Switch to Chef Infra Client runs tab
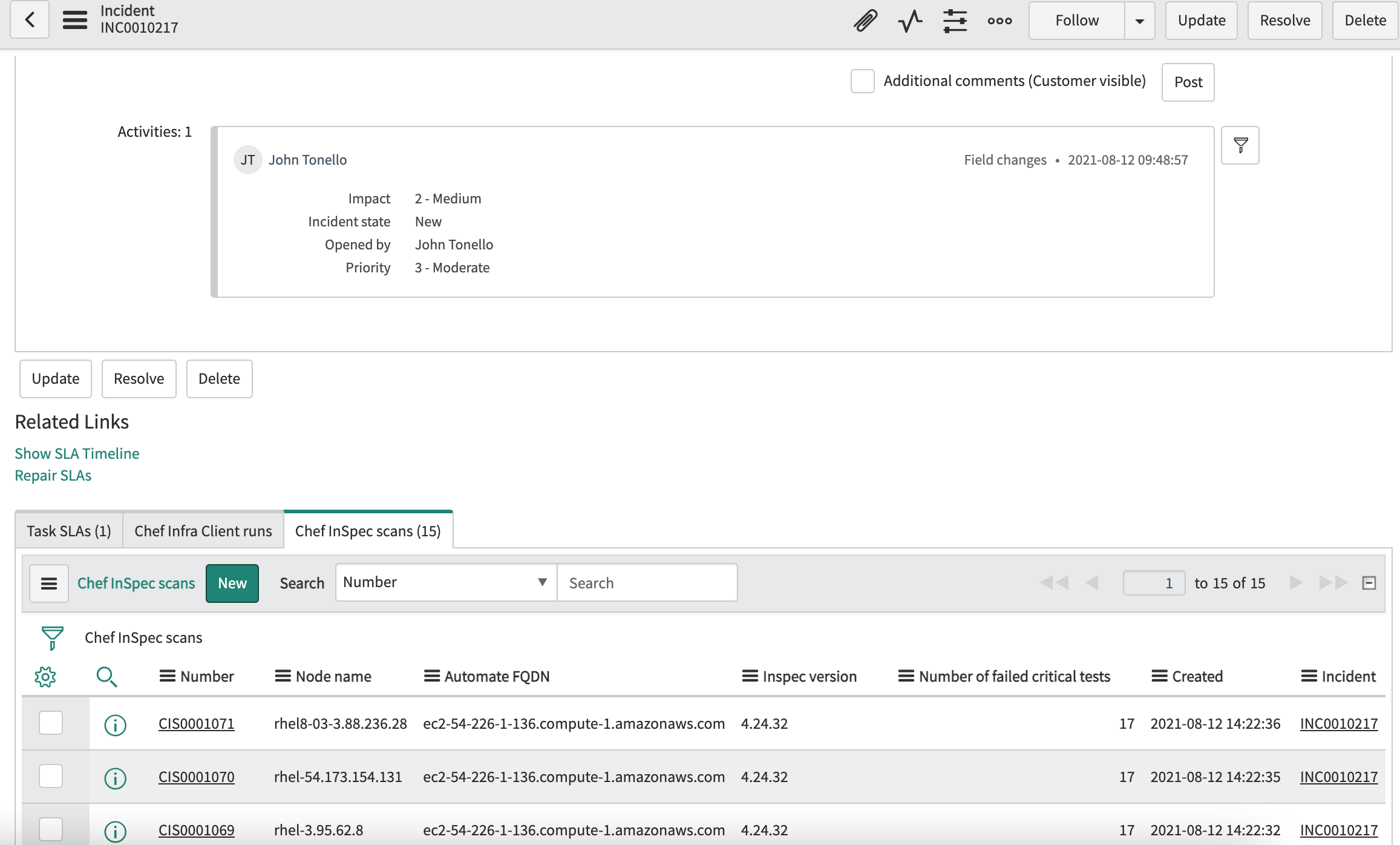This screenshot has width=1400, height=845. (x=203, y=530)
